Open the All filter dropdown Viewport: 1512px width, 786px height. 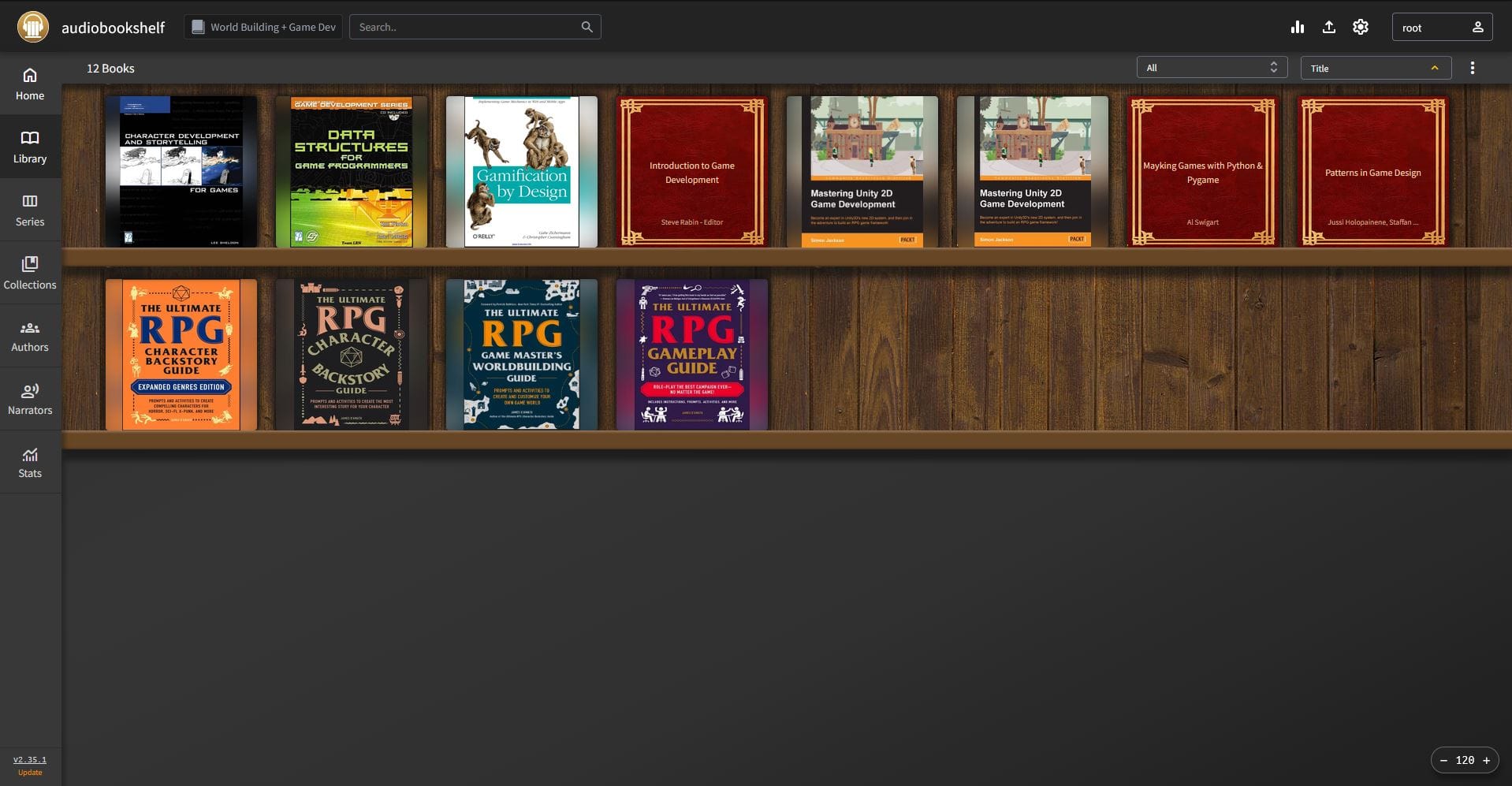(1212, 68)
